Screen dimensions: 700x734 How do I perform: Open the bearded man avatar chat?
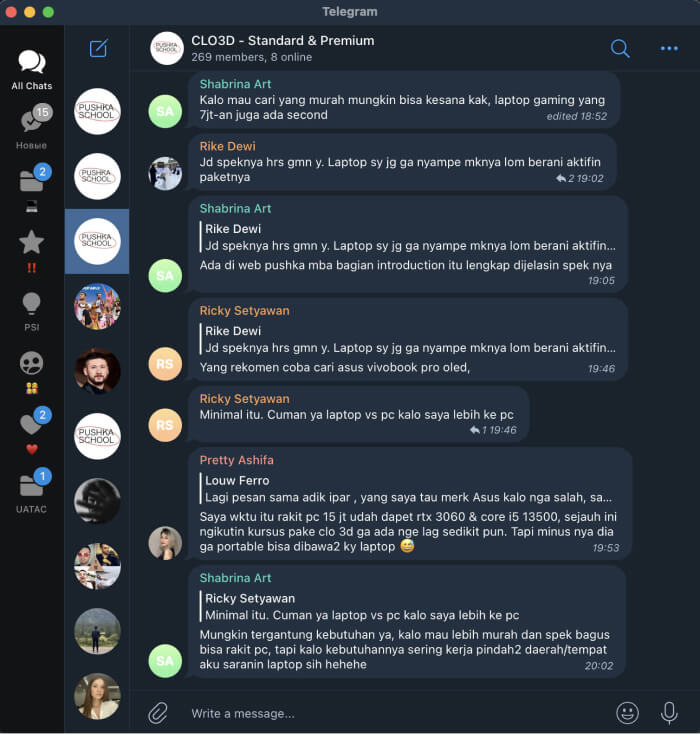pos(97,371)
